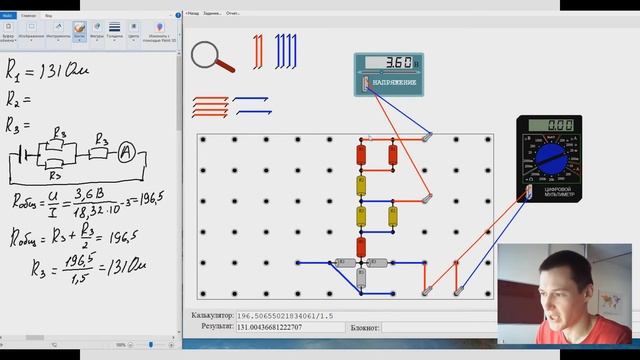Screen dimensions: 640x360
Task: Click the webcam video overlay
Action: [x=564, y=294]
